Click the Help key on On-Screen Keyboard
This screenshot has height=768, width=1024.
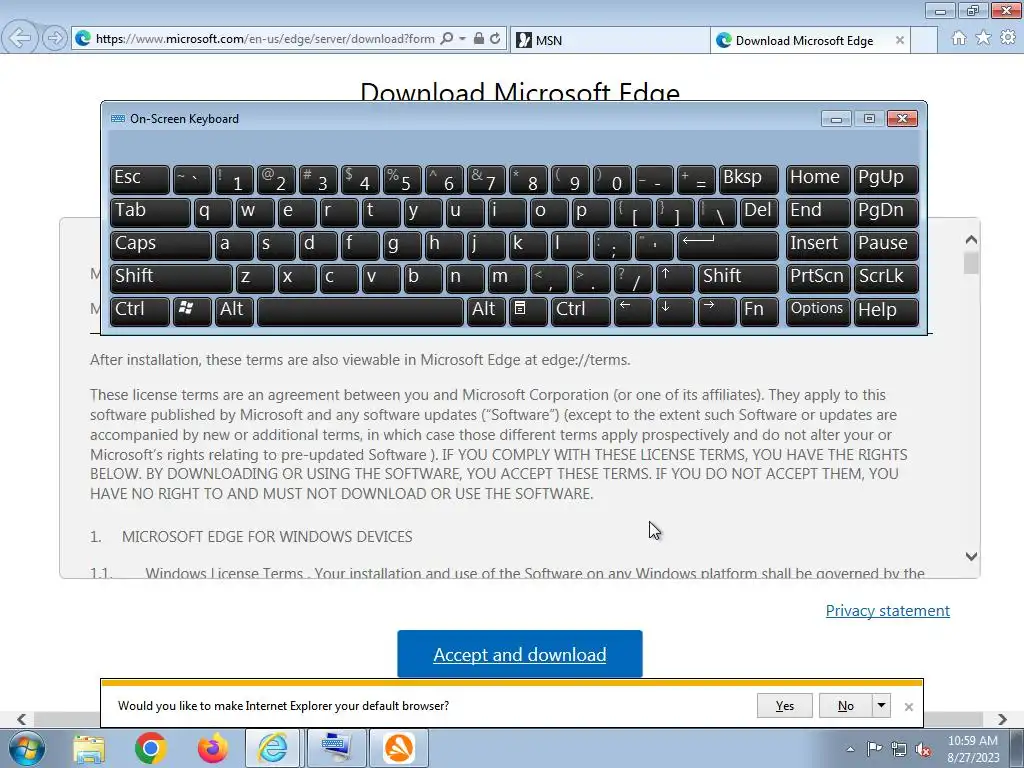[x=886, y=310]
